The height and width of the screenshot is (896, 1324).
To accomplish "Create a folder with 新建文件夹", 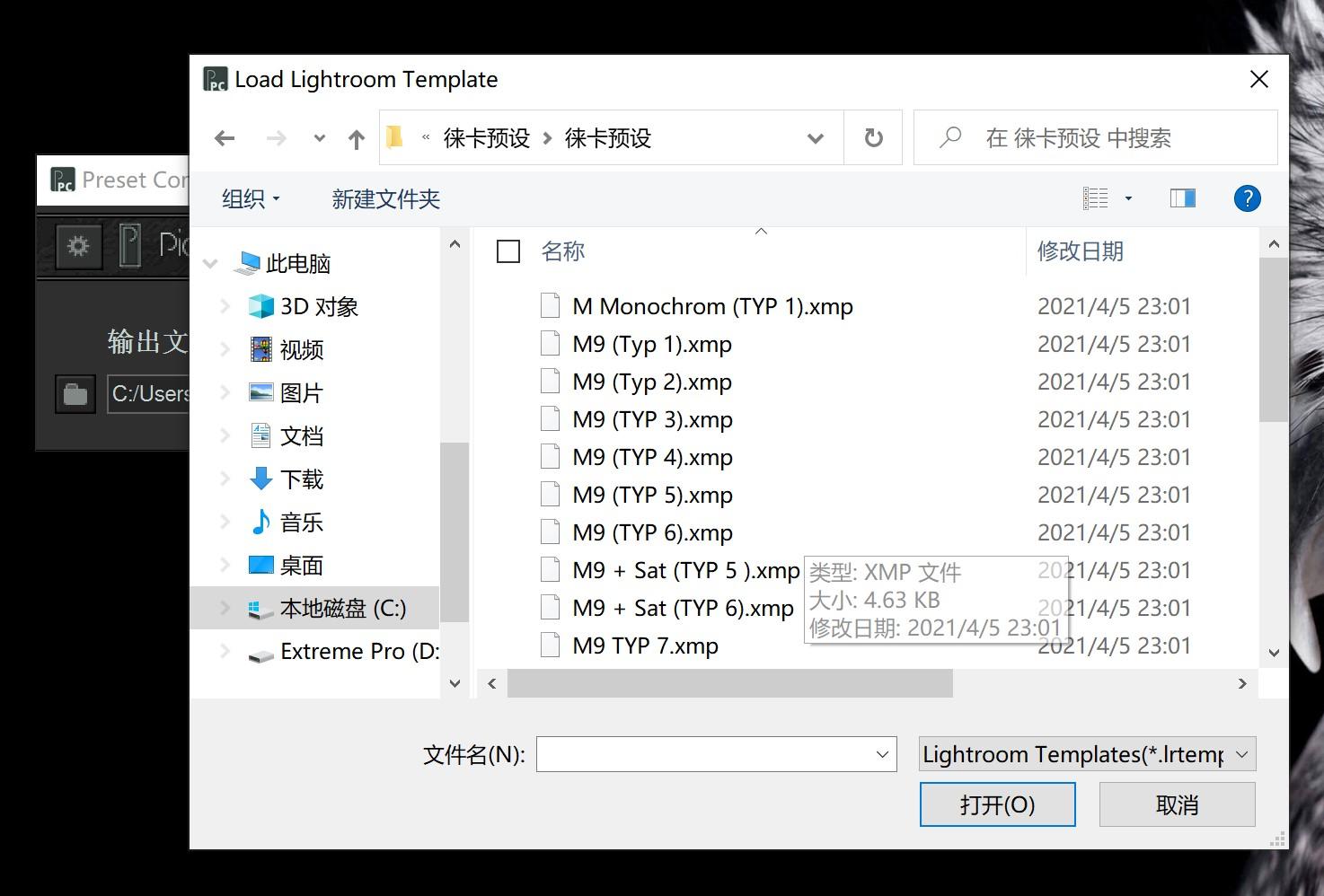I will [x=385, y=199].
